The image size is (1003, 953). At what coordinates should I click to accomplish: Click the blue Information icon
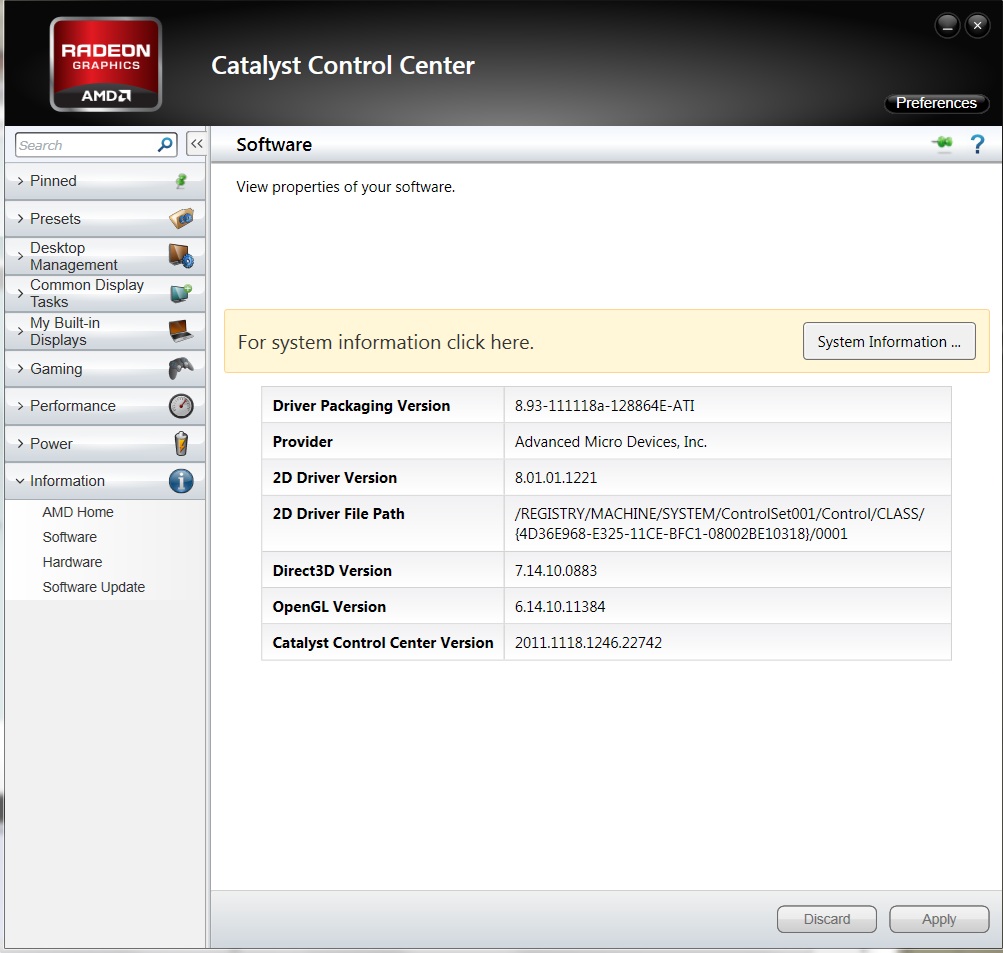click(181, 481)
